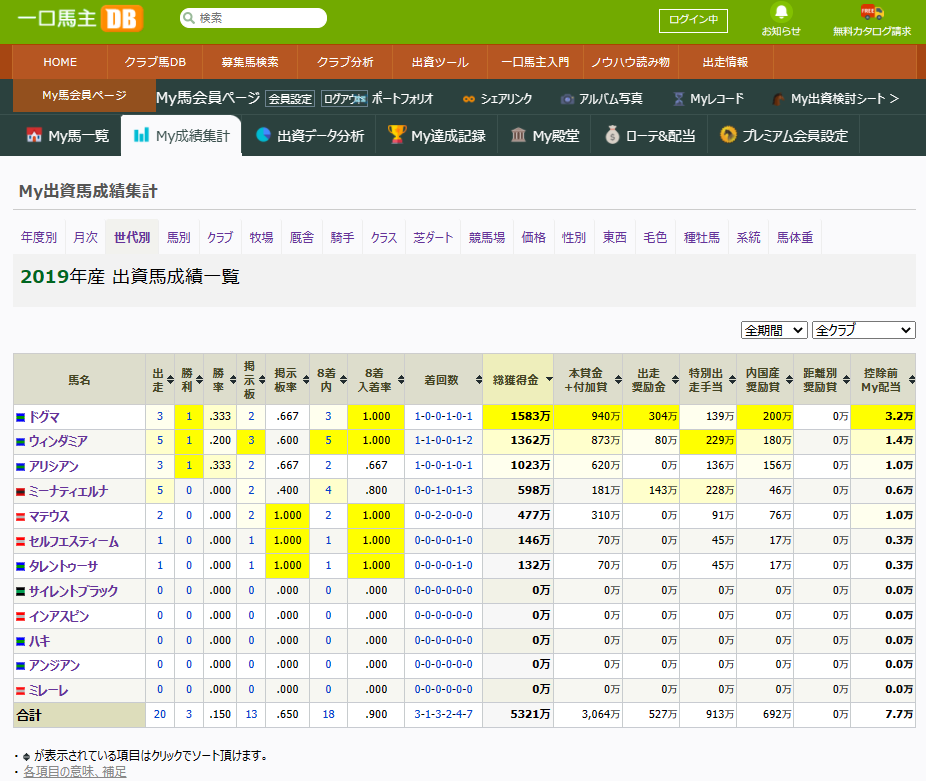Open 出資ツール menu

point(440,62)
